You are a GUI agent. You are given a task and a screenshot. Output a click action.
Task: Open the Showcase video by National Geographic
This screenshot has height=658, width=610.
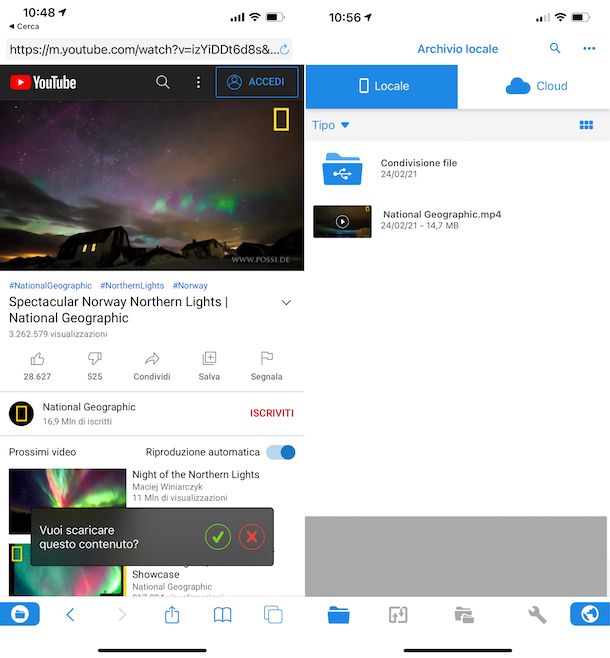67,569
